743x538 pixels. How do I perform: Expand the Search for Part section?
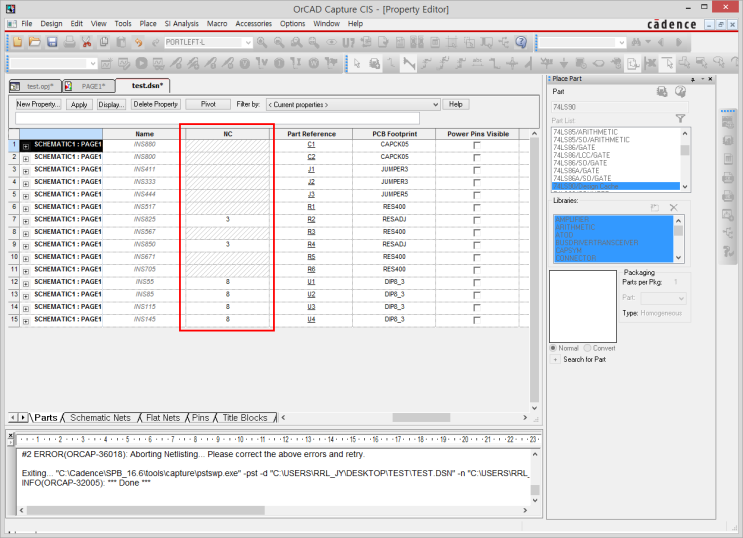[x=555, y=359]
